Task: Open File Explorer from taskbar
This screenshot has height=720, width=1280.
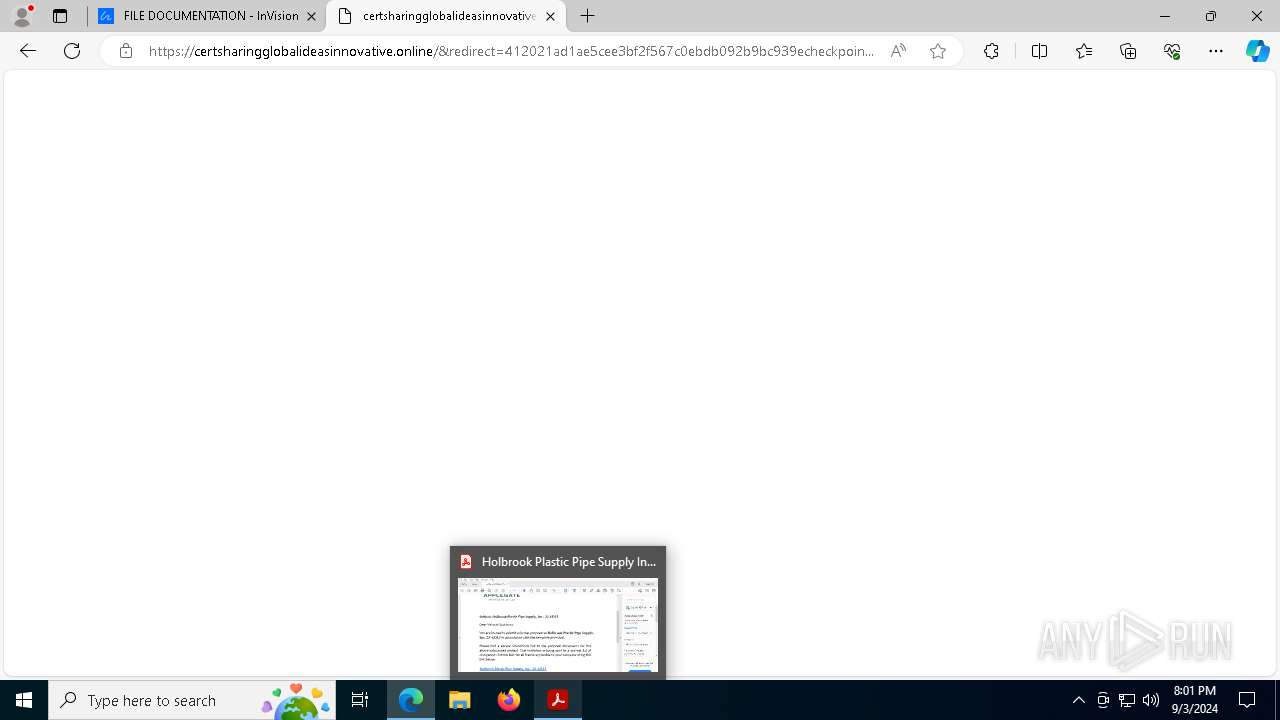Action: pyautogui.click(x=460, y=700)
